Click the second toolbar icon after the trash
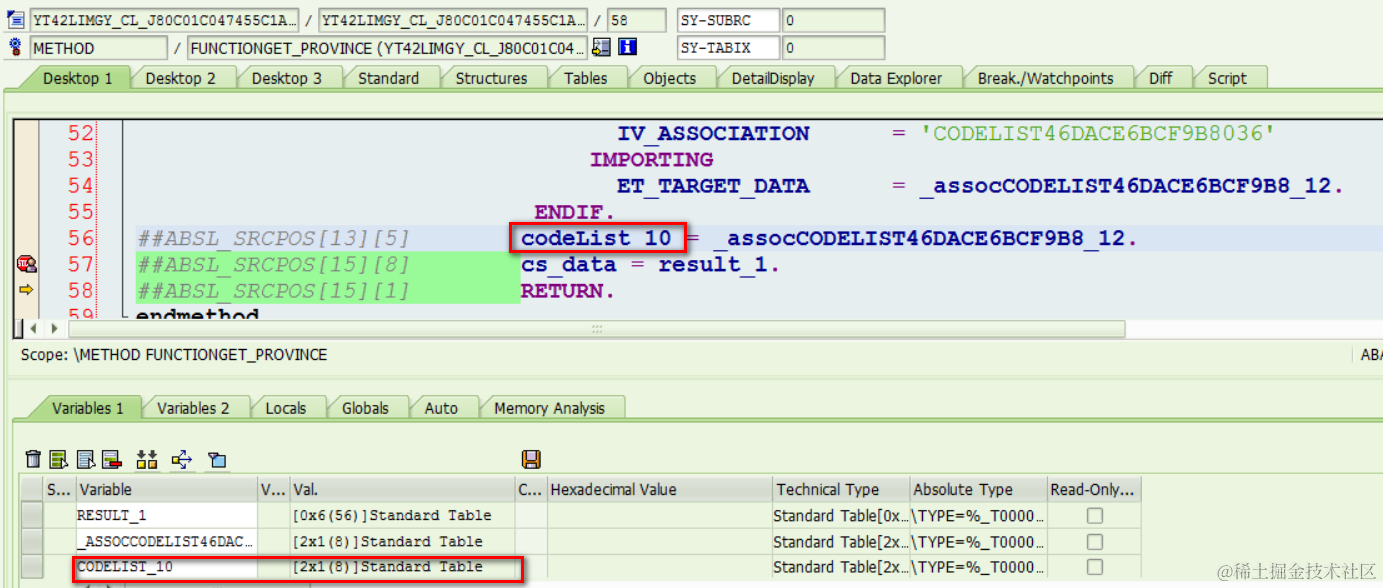Screen dimensions: 1383x588 (x=60, y=459)
